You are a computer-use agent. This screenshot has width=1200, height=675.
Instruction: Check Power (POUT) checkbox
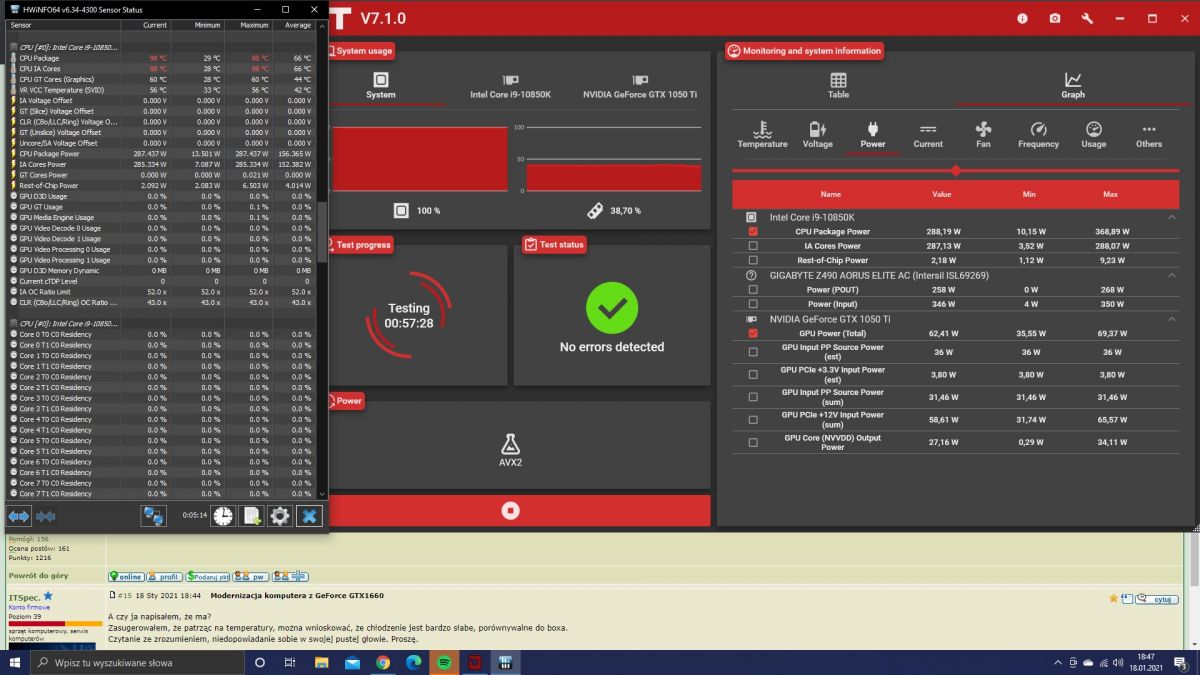pos(752,290)
